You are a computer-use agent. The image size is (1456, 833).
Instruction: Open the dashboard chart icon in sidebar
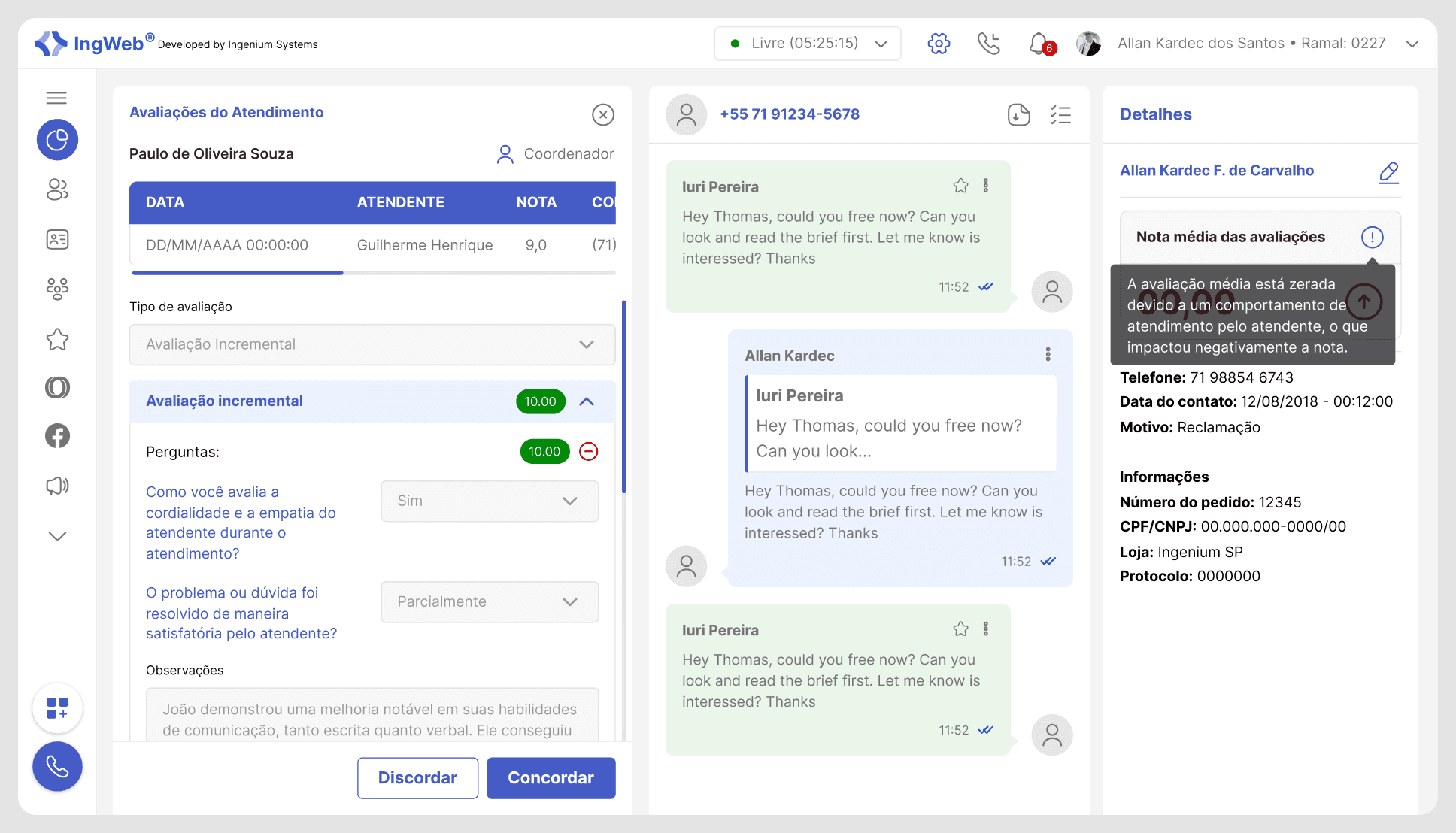57,140
